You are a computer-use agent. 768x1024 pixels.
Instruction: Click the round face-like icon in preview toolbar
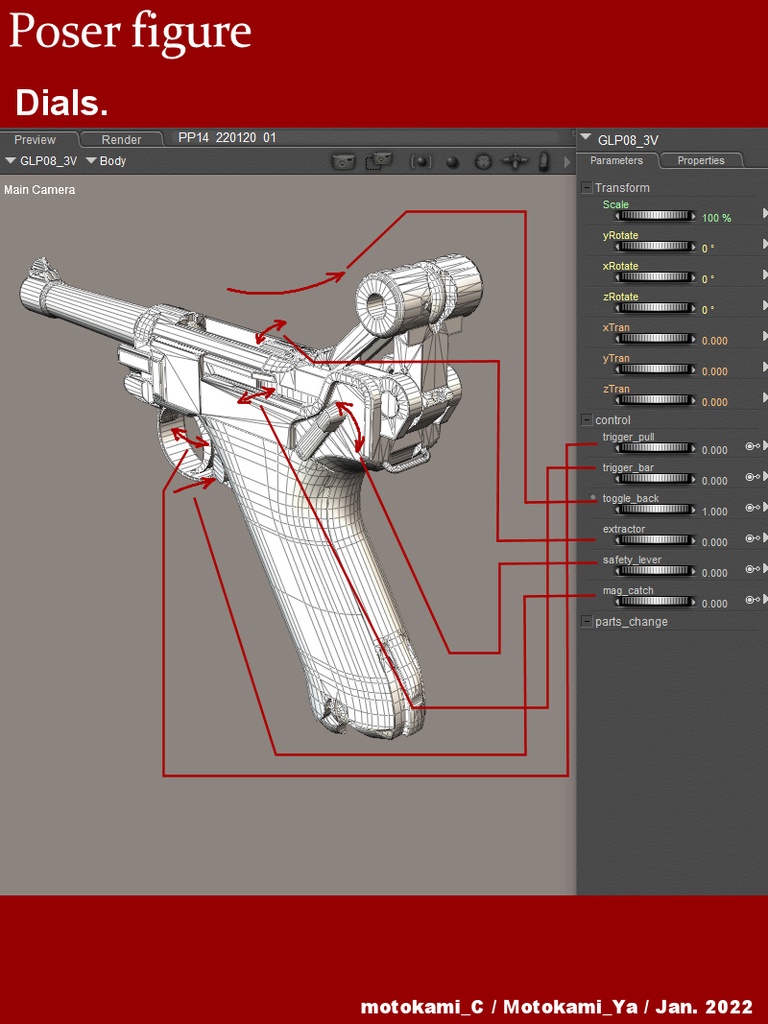[x=483, y=161]
